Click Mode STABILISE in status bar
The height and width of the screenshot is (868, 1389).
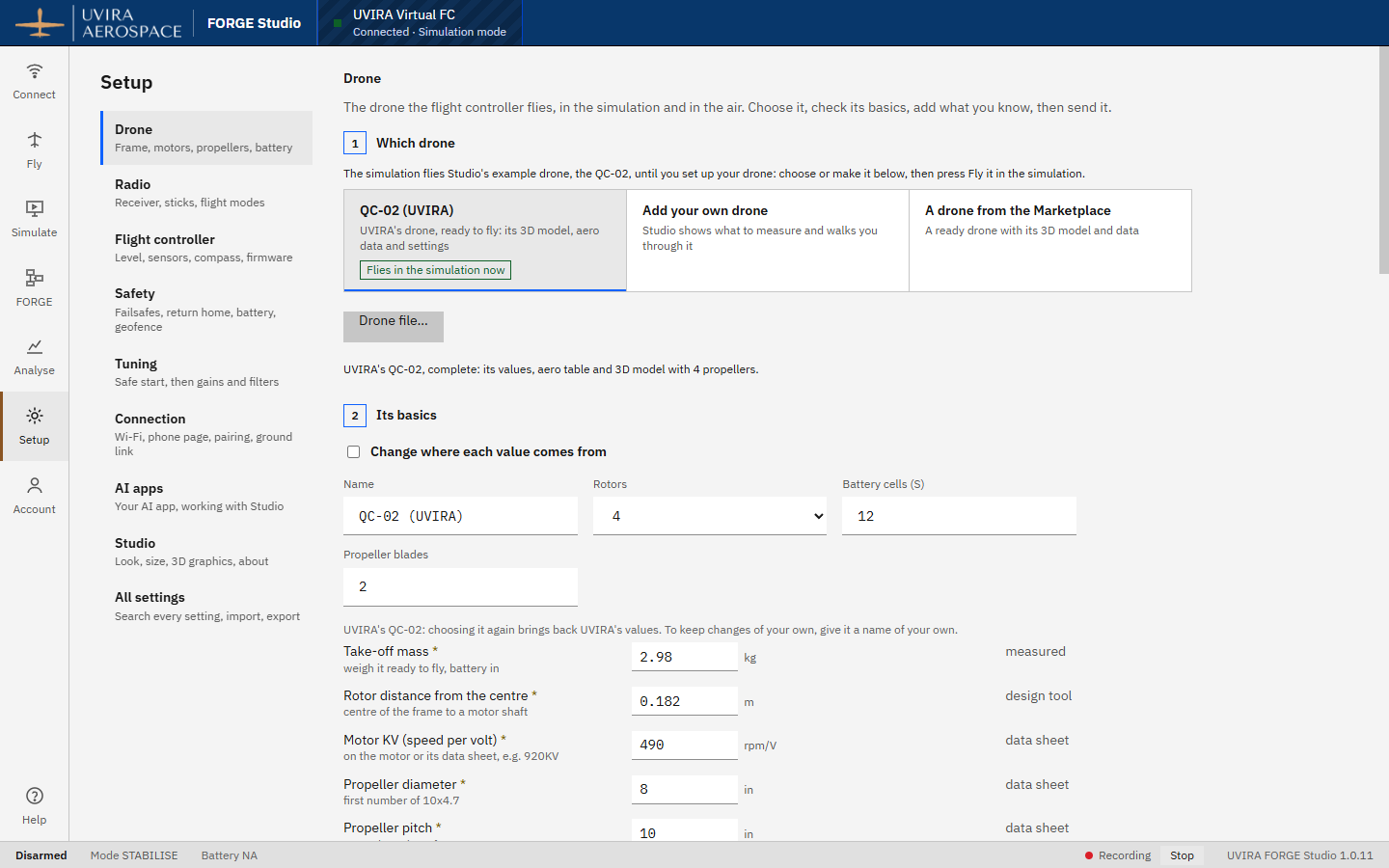pyautogui.click(x=134, y=855)
